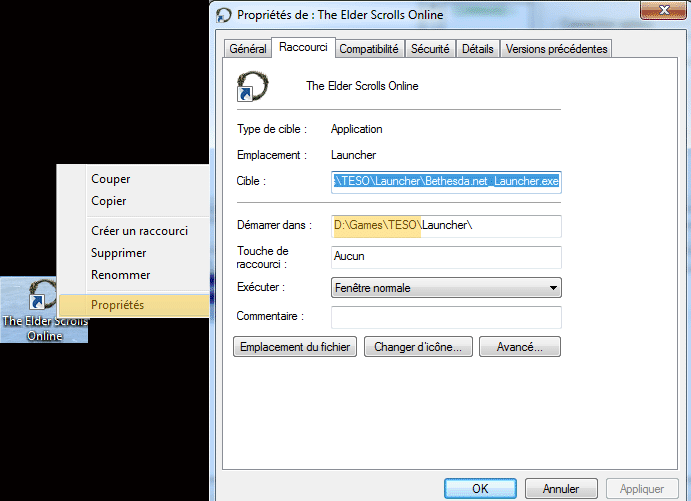691x501 pixels.
Task: Click the 'Launcher' location value text
Action: 353,155
